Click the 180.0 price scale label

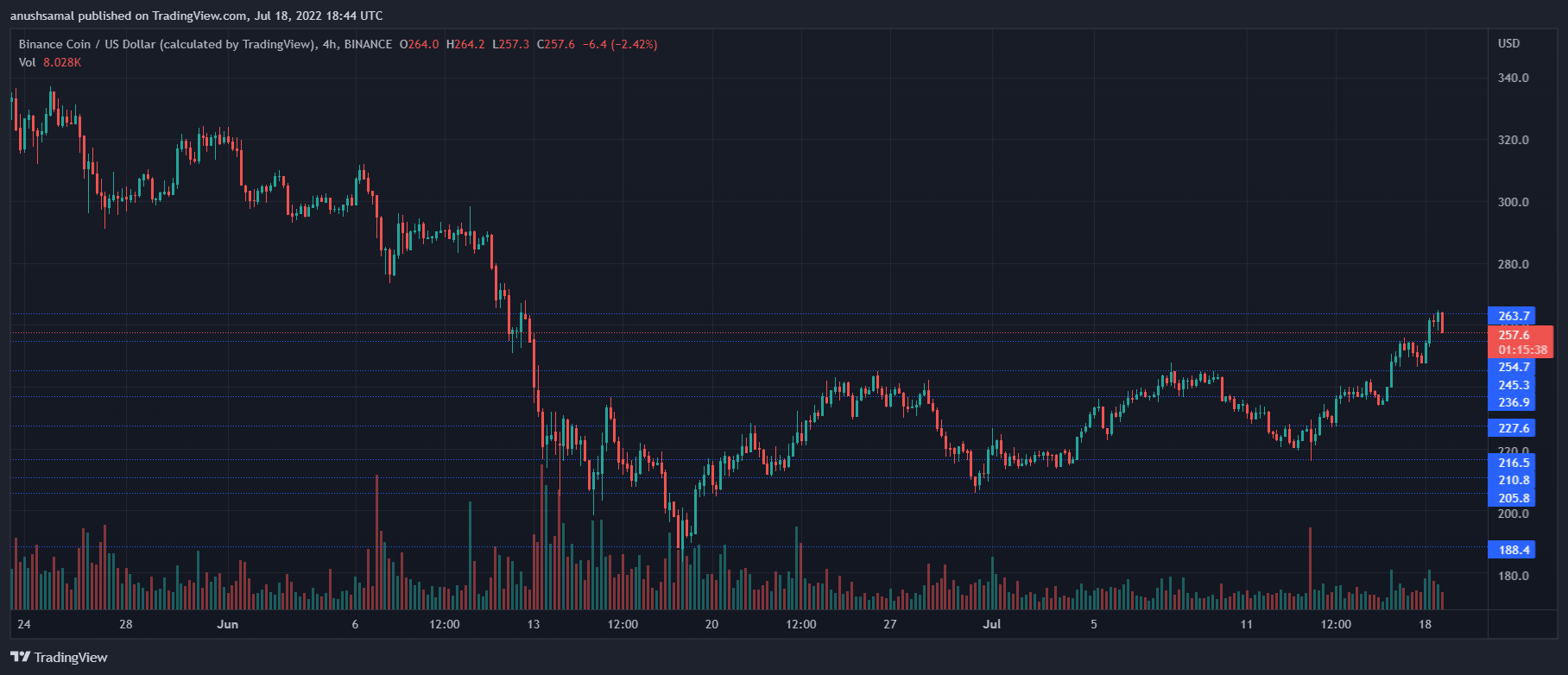click(x=1513, y=576)
